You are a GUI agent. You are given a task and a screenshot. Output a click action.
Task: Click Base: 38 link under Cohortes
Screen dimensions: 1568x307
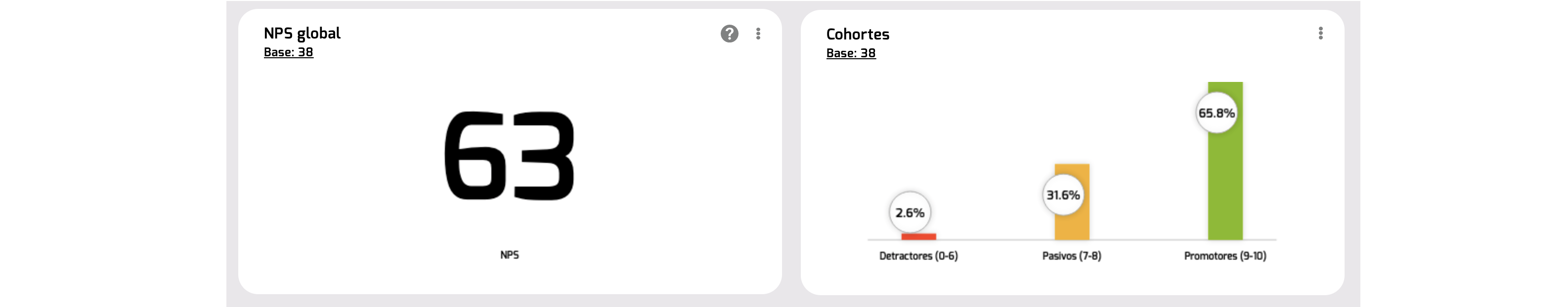850,53
